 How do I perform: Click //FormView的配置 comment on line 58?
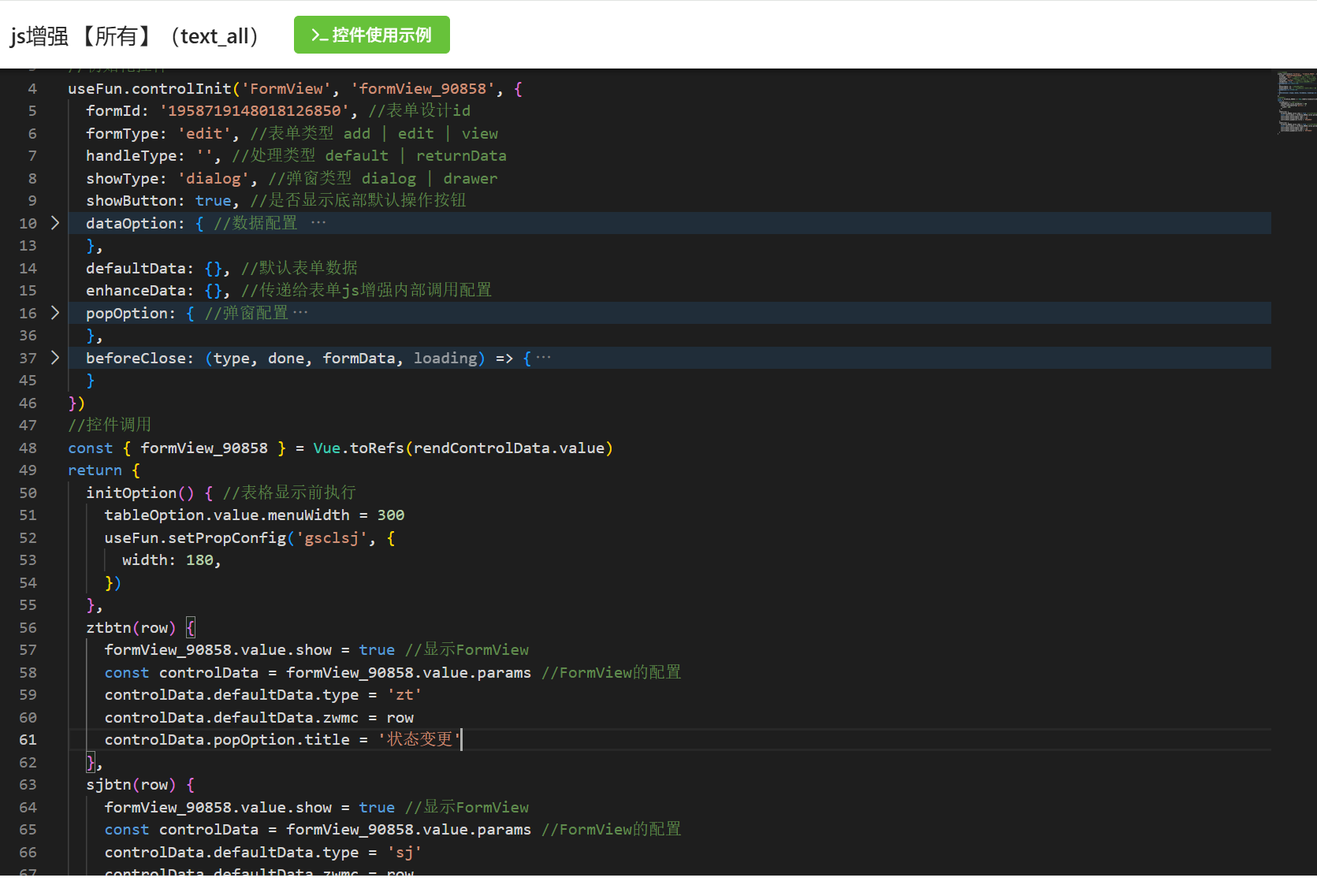(612, 673)
